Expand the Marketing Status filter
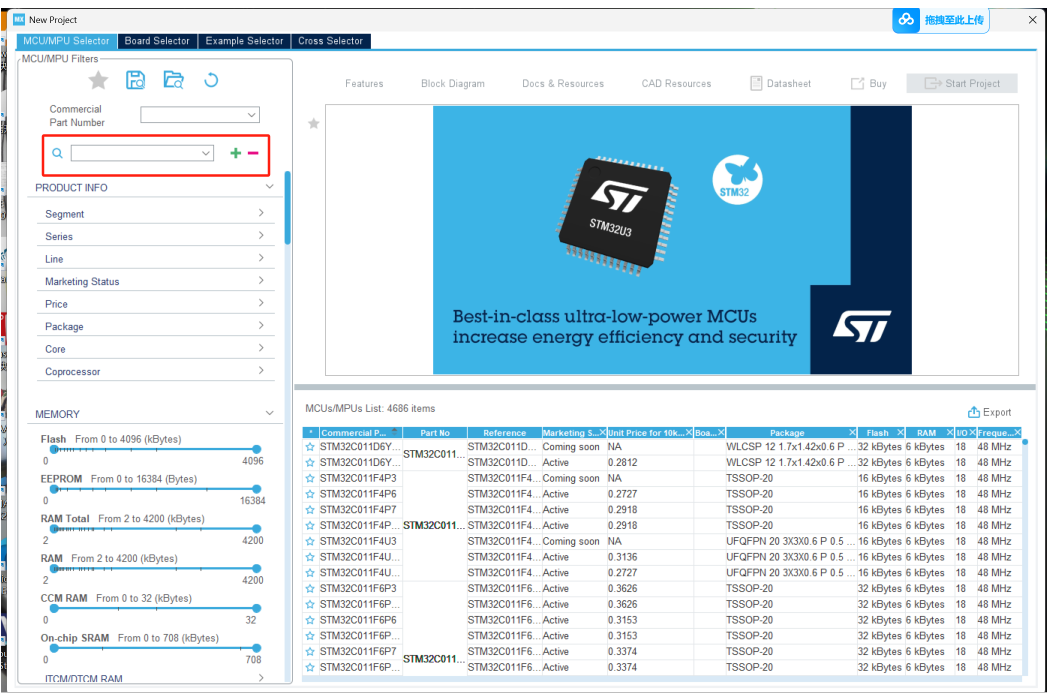1047x693 pixels. [x=261, y=280]
